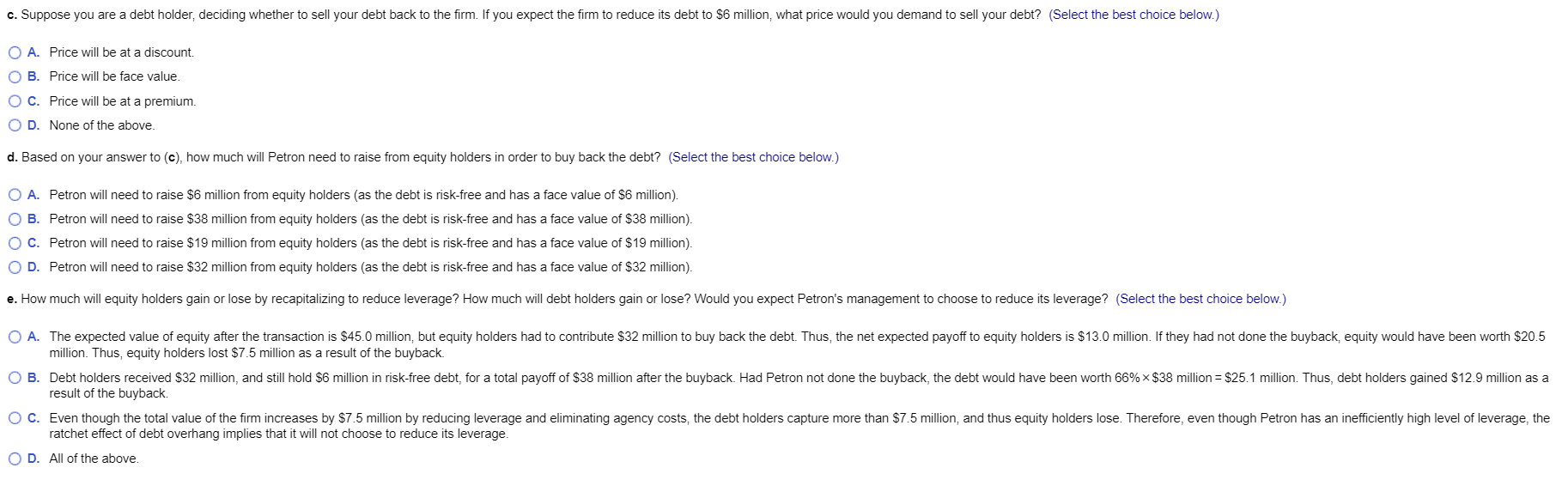Select 'raise $19 million from equity holders' option
This screenshot has height=486, width=1568.
click(x=15, y=243)
